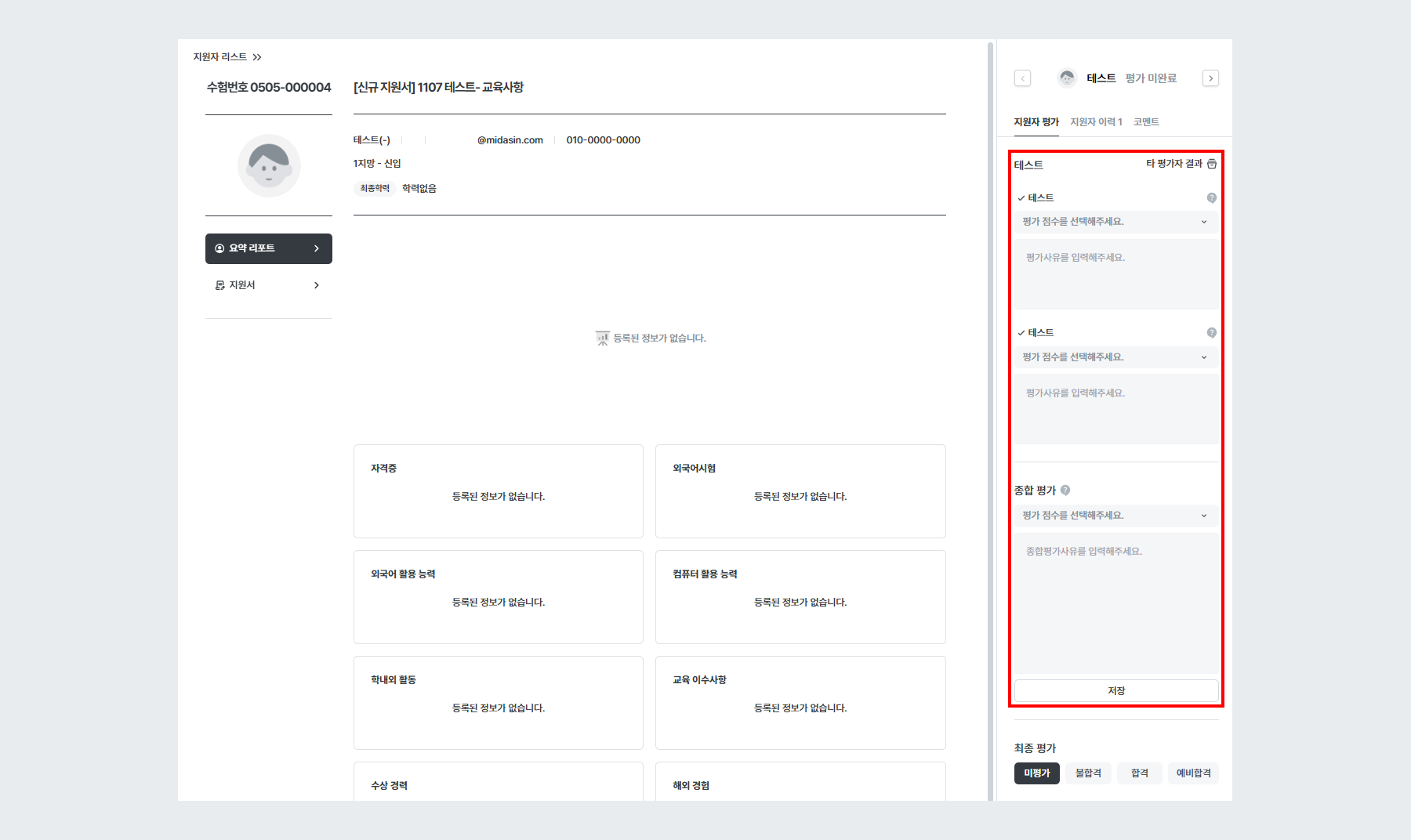Click the phone number 010-0000-0000
Image resolution: width=1411 pixels, height=840 pixels.
(x=604, y=140)
